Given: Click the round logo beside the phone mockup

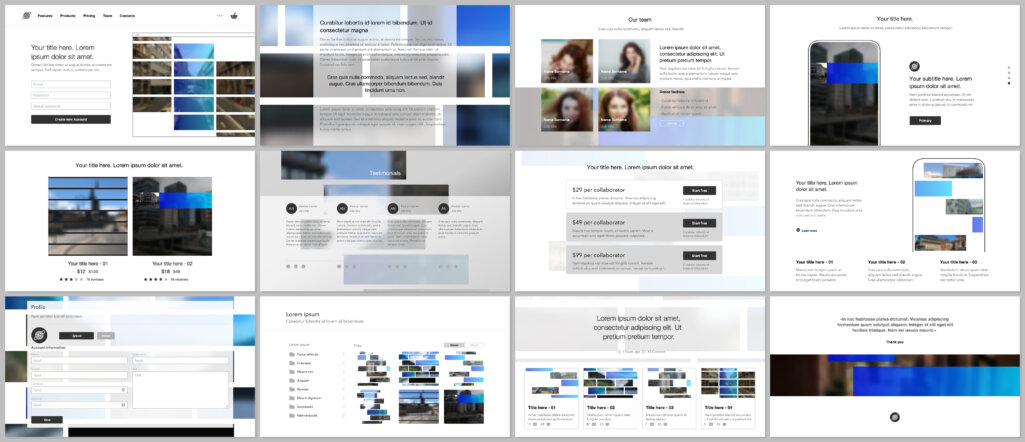Looking at the screenshot, I should [x=913, y=66].
